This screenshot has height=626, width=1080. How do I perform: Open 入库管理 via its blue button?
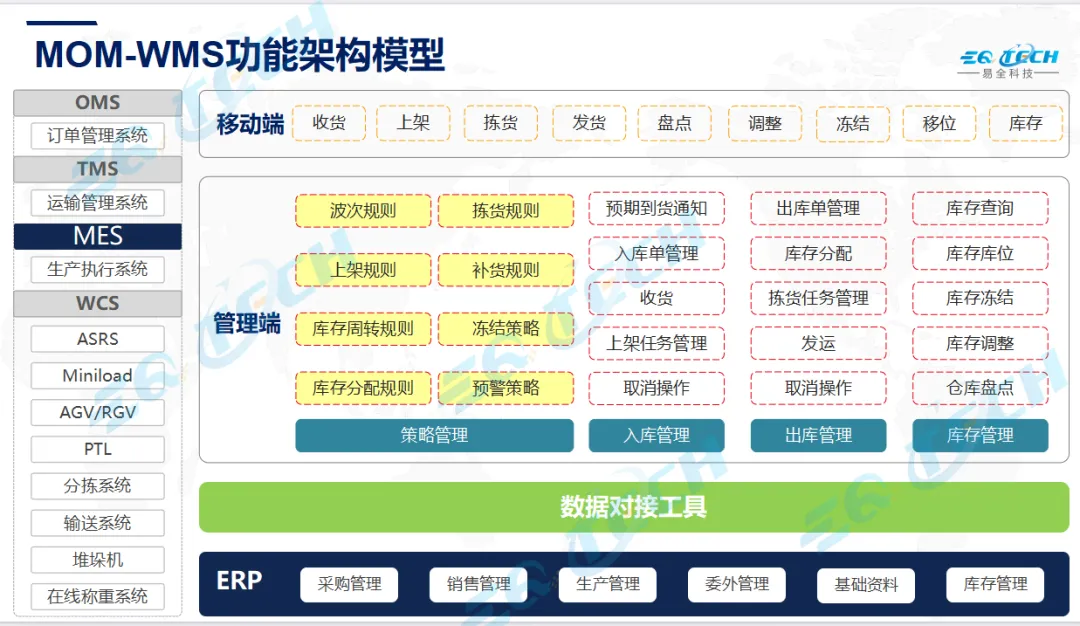tap(656, 435)
